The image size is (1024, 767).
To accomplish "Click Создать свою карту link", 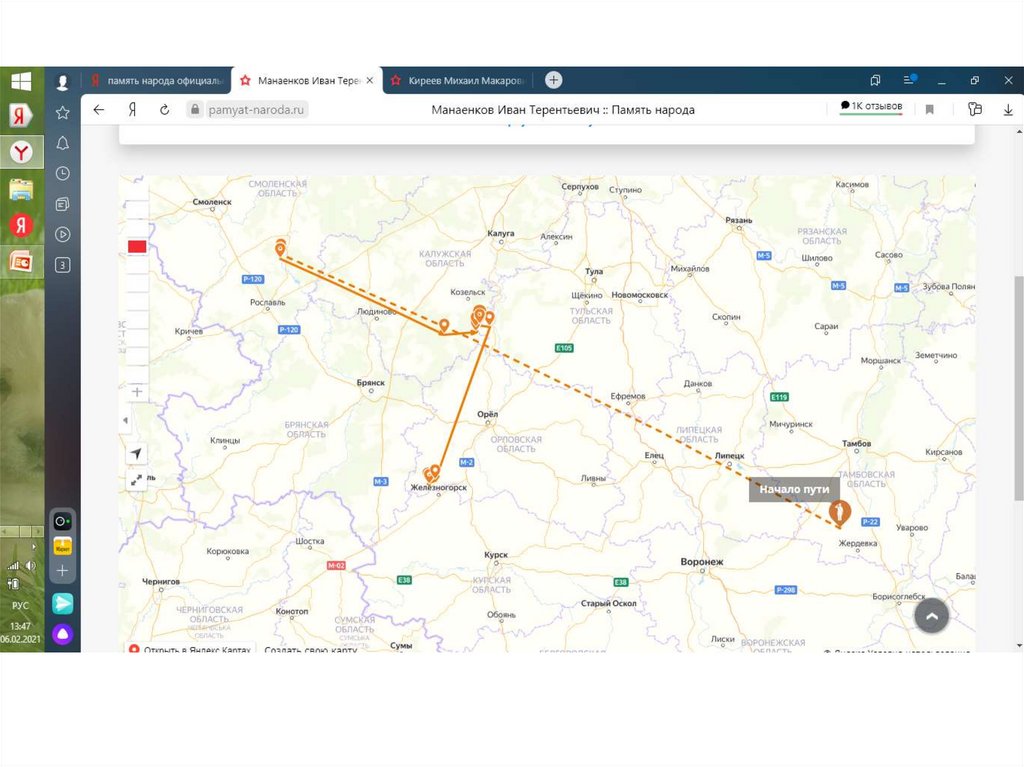I will (x=311, y=649).
